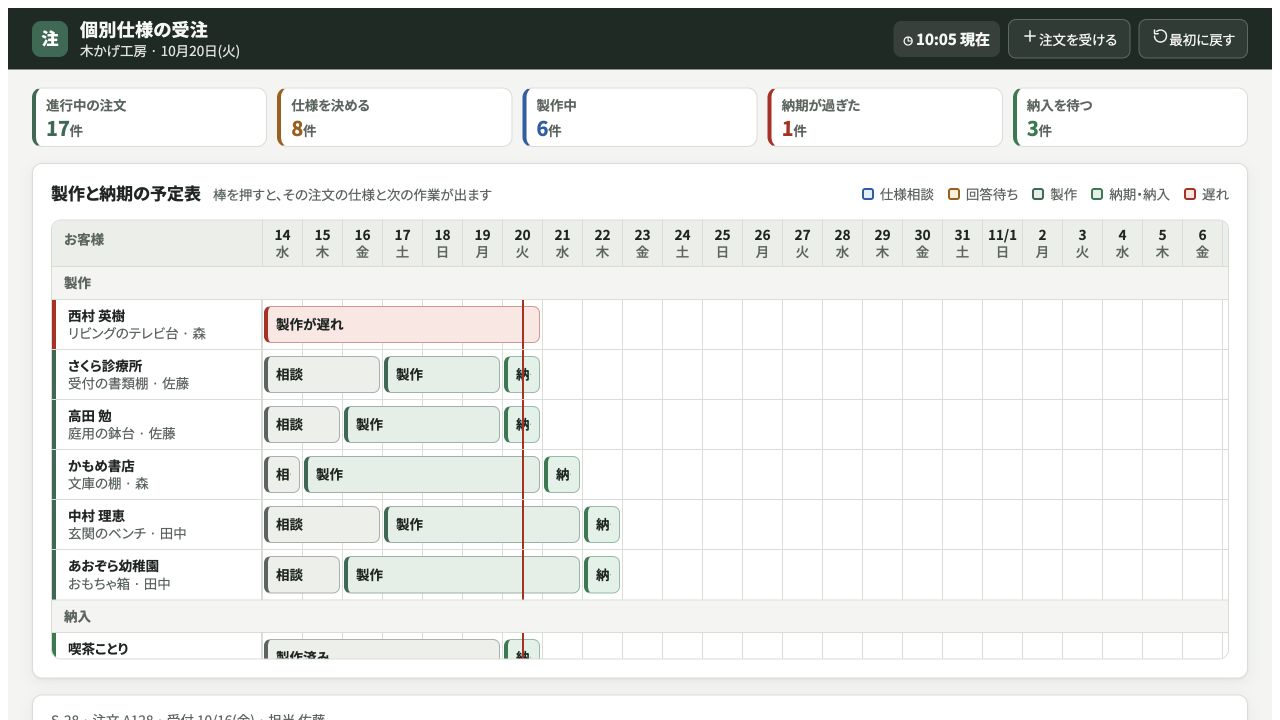This screenshot has width=1280, height=720.
Task: Select the 製作 bar for さくら診療所
Action: 442,375
